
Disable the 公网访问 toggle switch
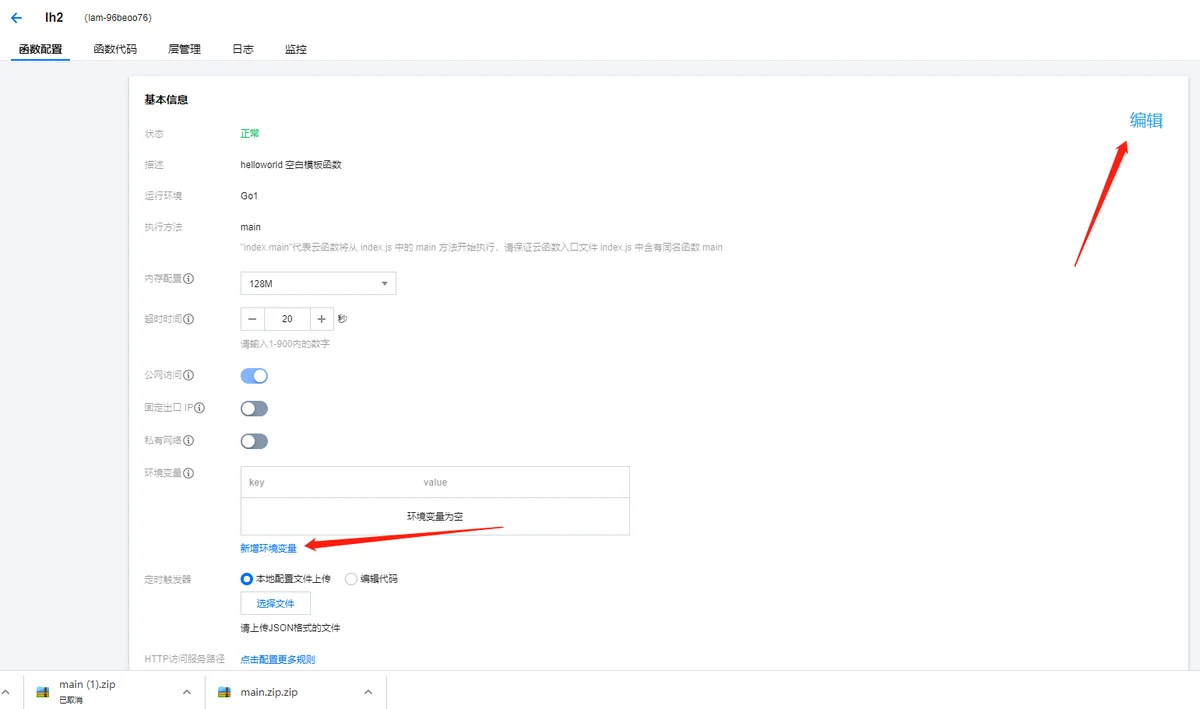(254, 376)
